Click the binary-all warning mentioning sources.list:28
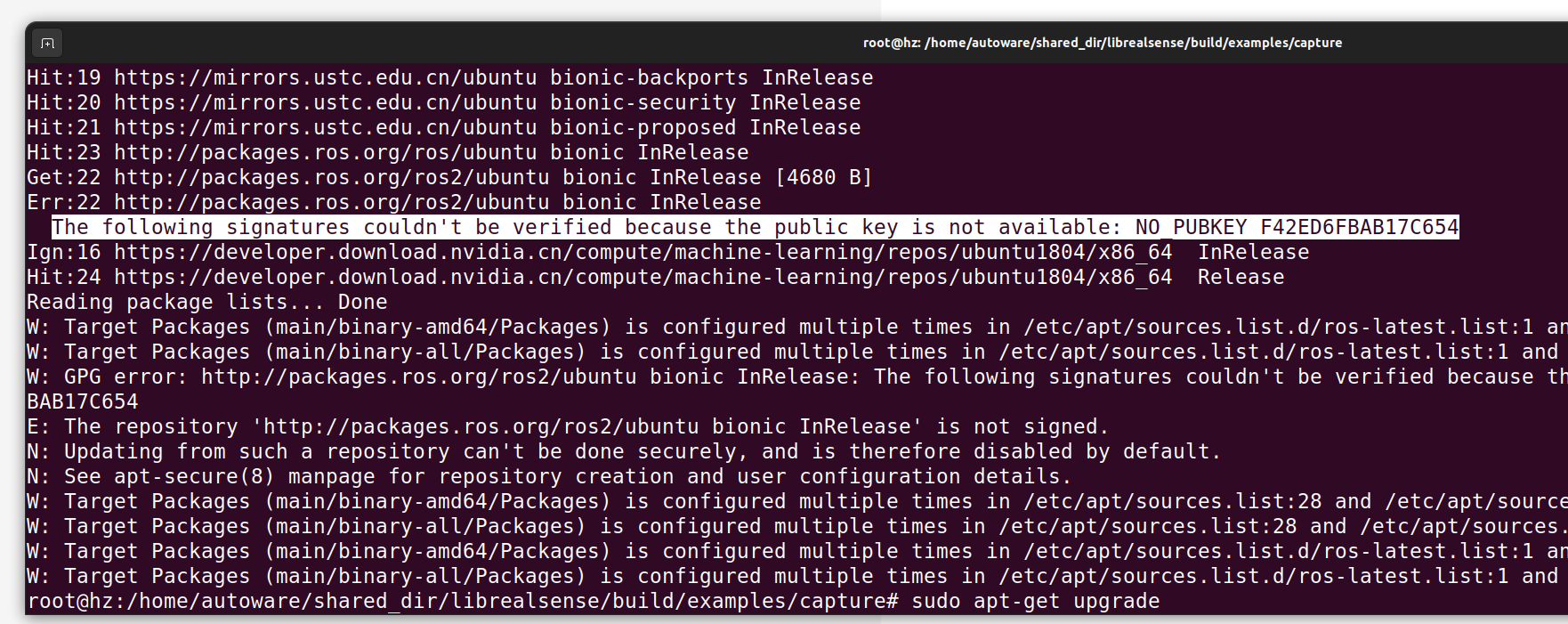The width and height of the screenshot is (1568, 624). point(797,526)
